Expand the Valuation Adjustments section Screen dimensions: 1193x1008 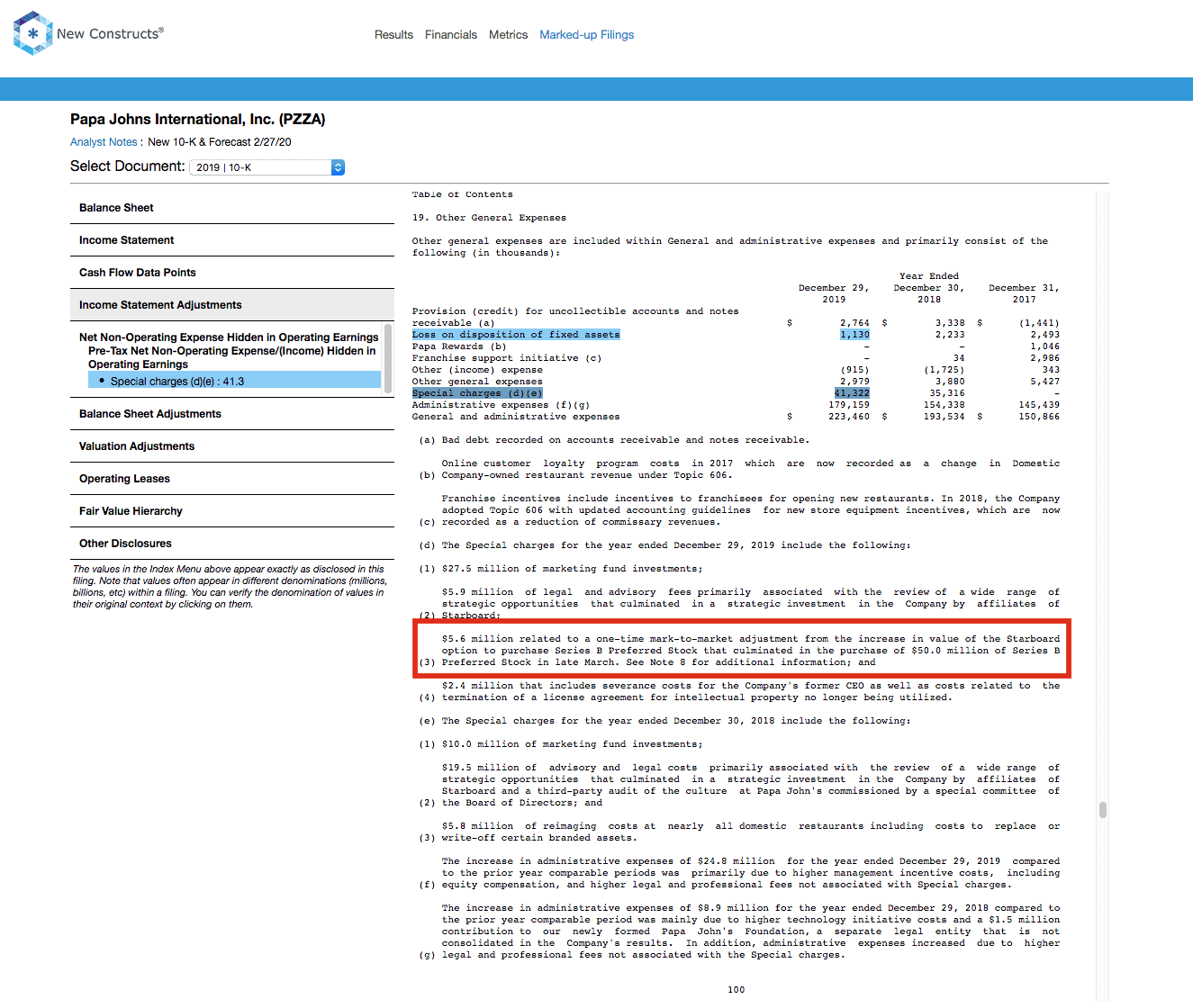(x=232, y=446)
